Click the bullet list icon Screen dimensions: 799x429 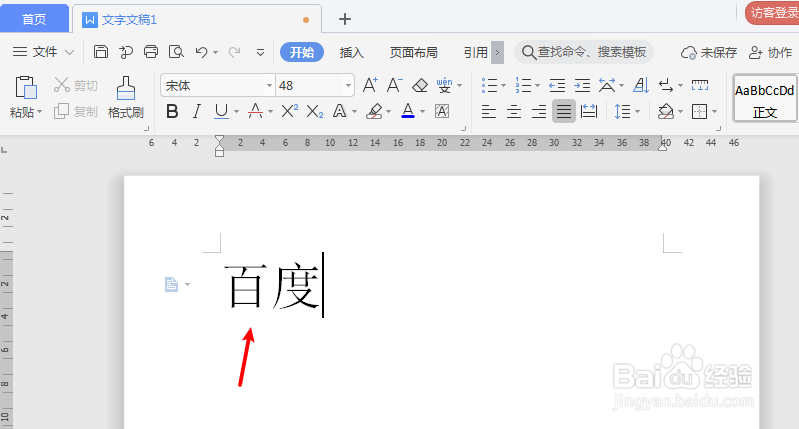coord(489,85)
